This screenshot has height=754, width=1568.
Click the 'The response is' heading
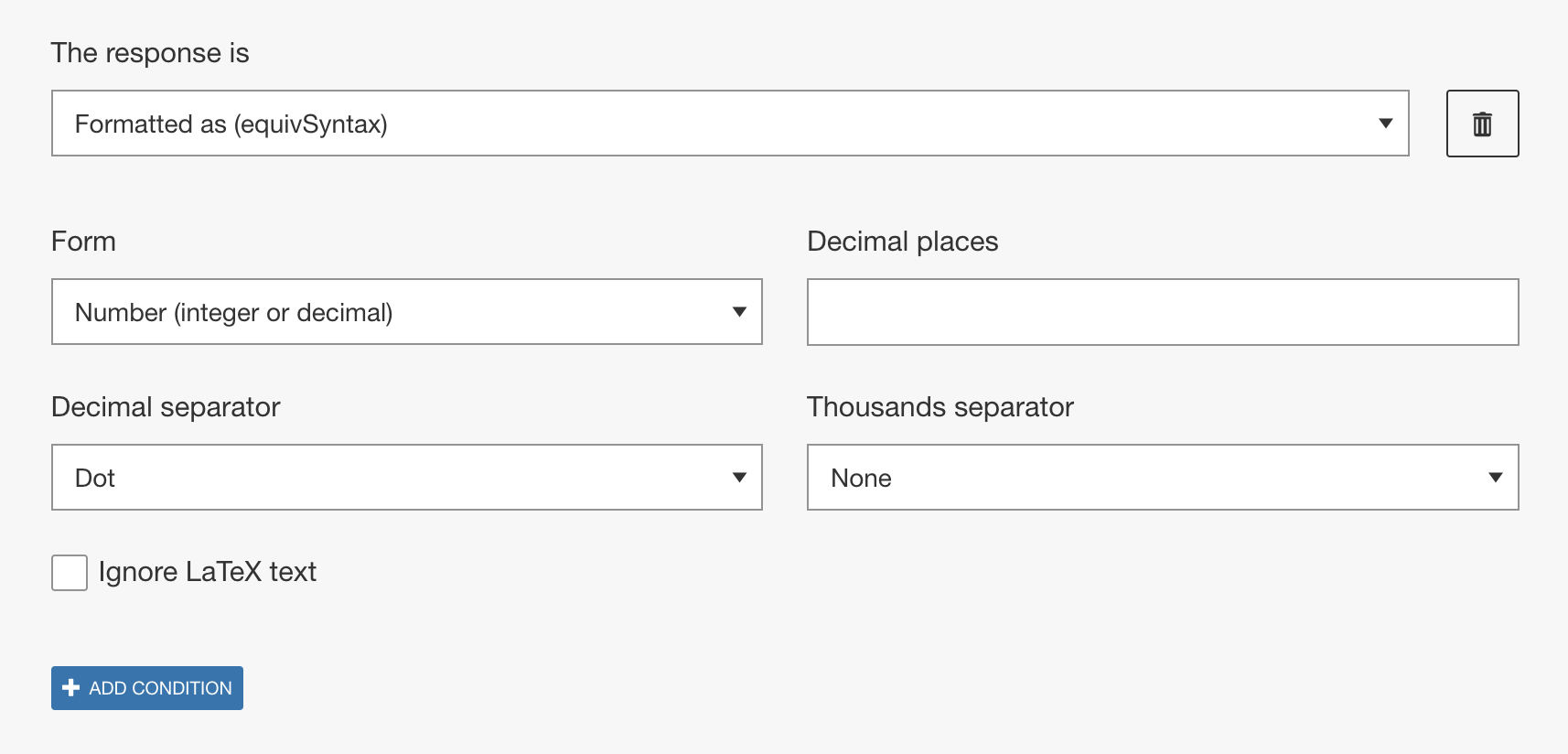150,53
